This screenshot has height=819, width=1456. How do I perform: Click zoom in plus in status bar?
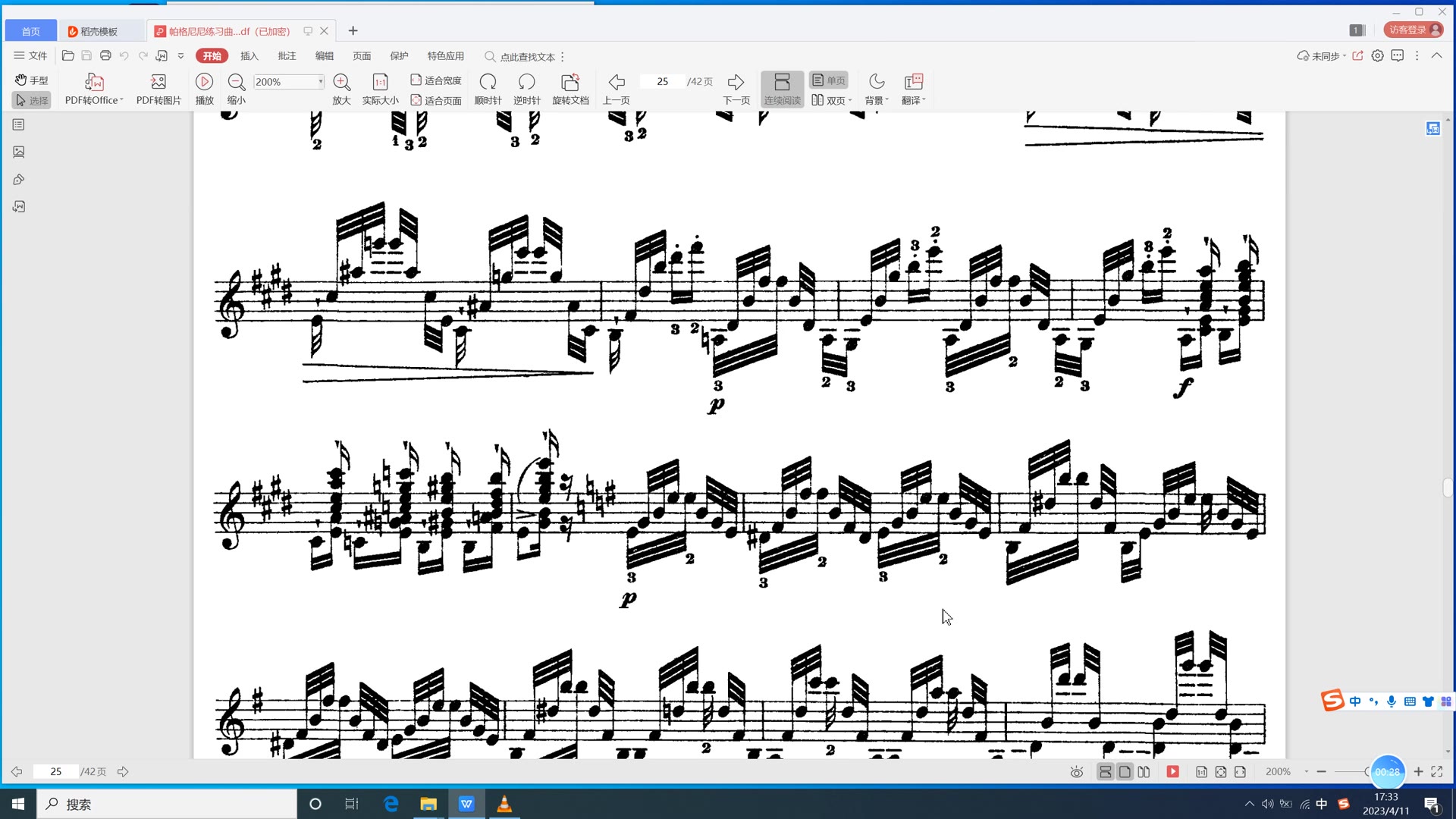pos(1418,772)
